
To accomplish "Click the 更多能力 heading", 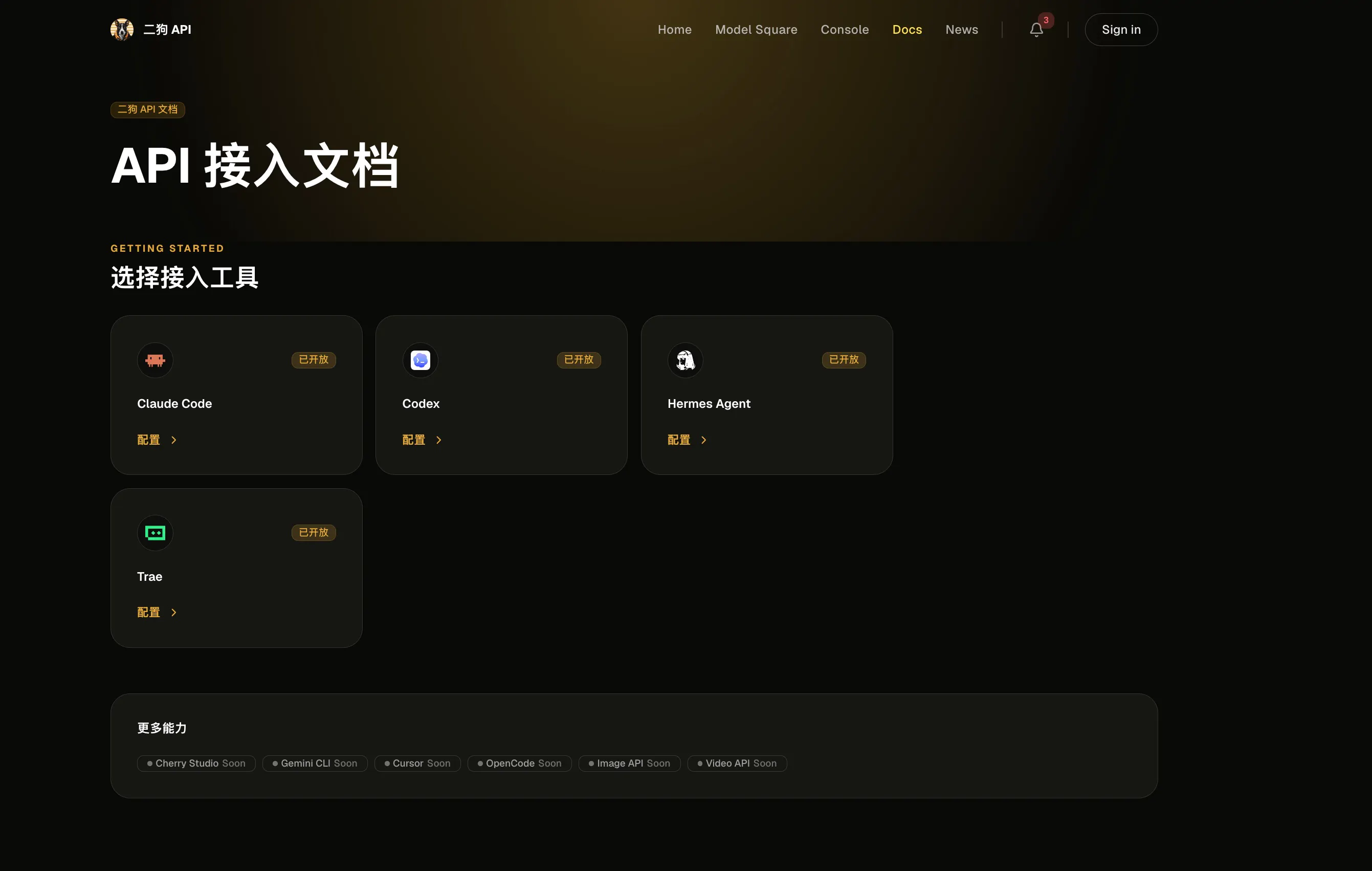I will [162, 728].
